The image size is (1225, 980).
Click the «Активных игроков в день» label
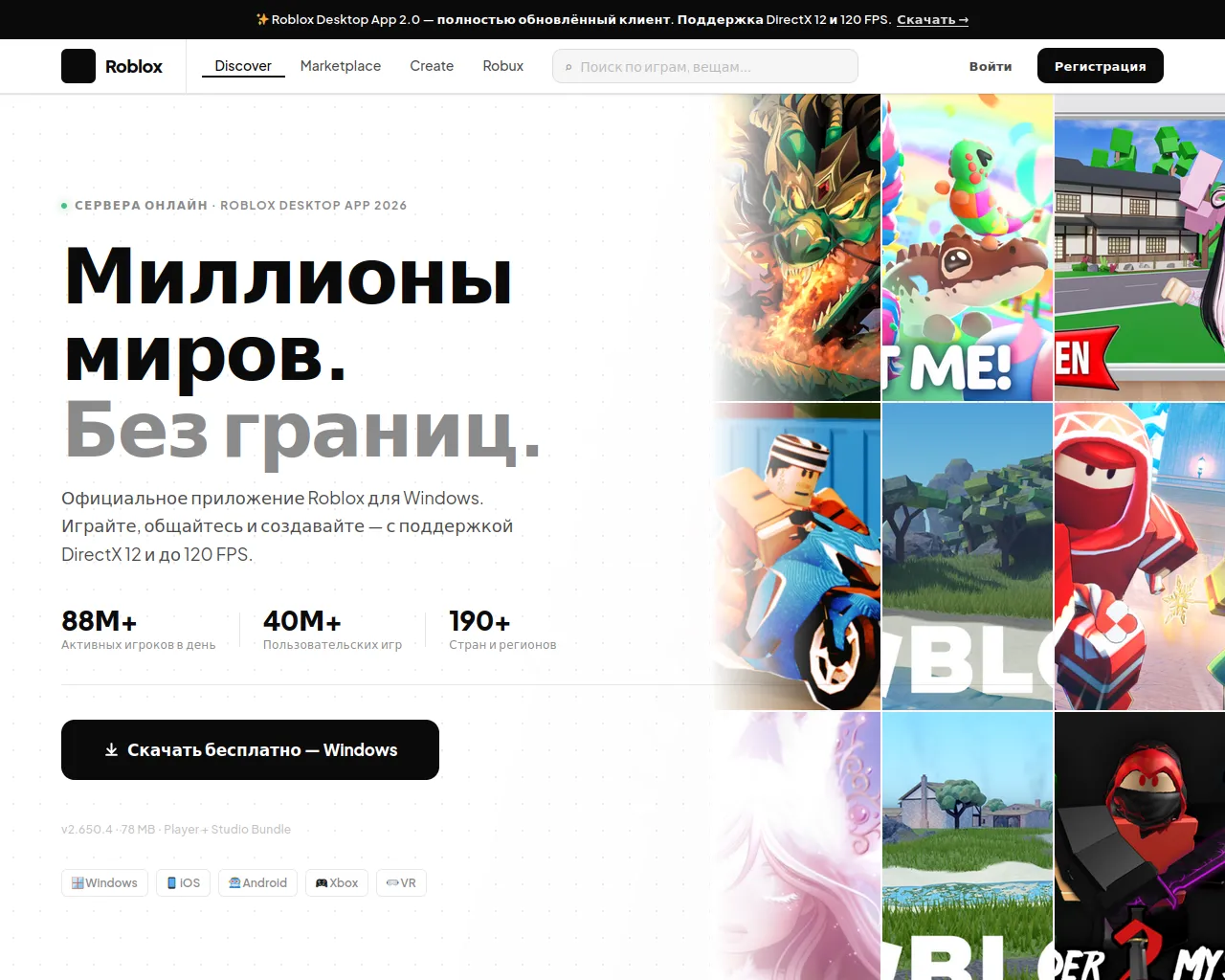(139, 645)
